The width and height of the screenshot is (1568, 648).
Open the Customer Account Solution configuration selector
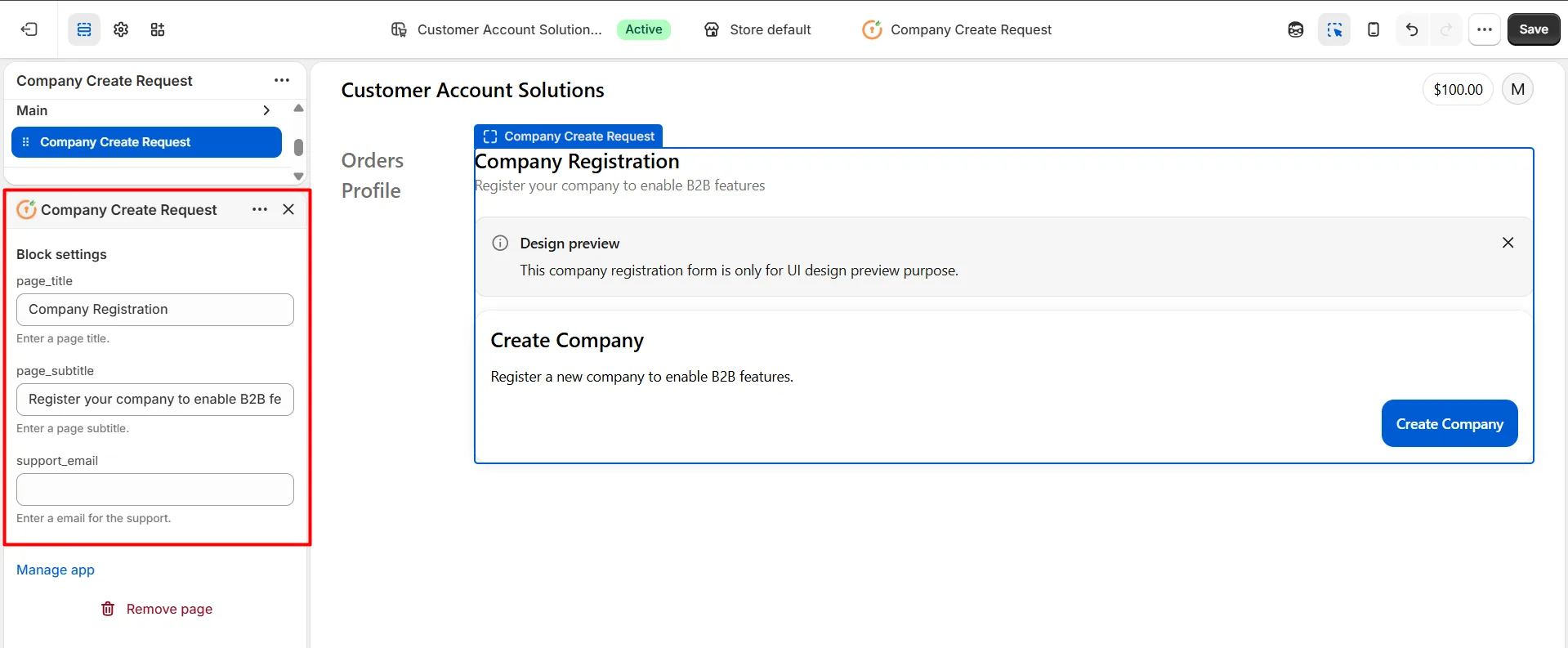pyautogui.click(x=497, y=29)
